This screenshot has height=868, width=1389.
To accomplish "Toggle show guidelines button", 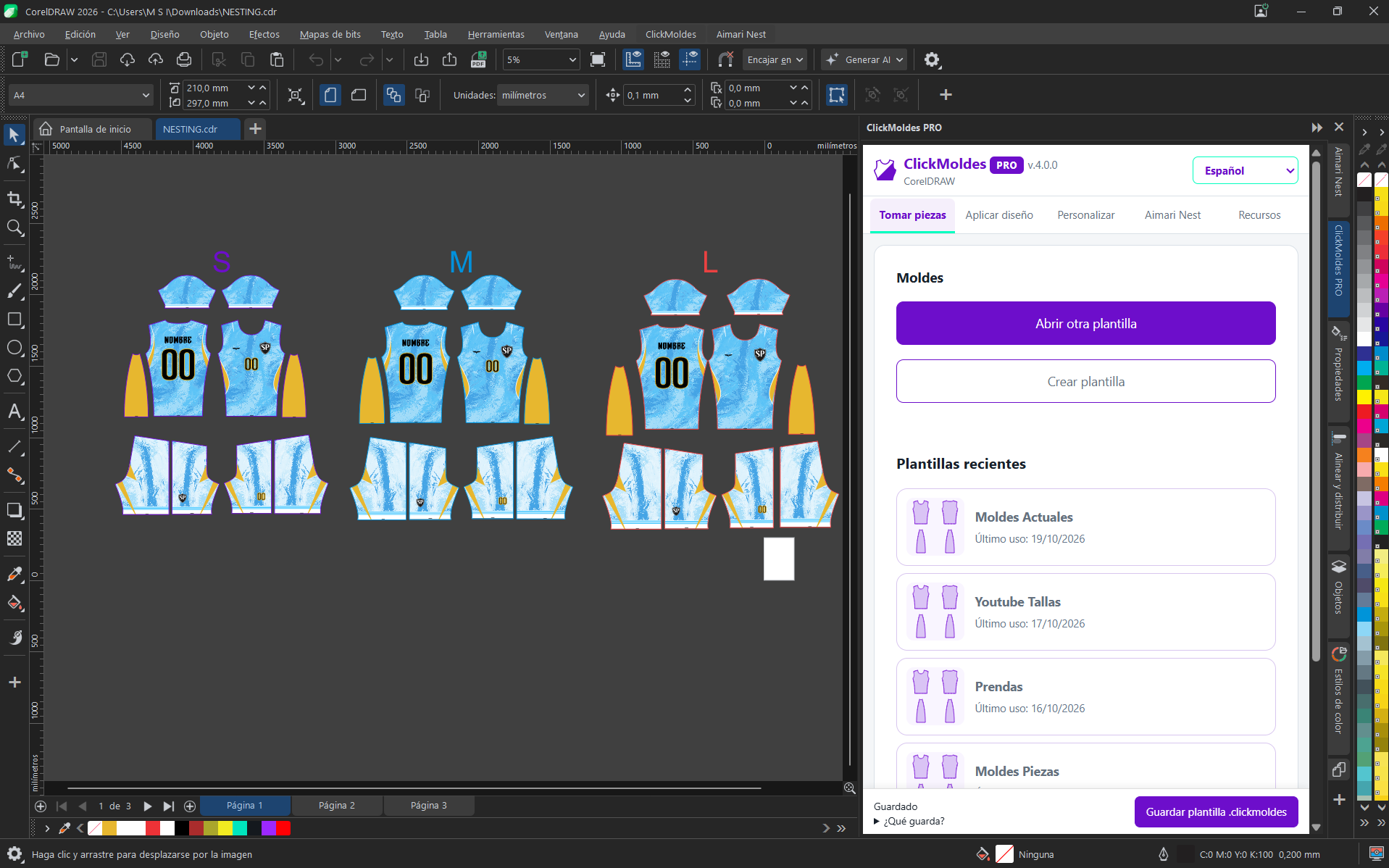I will tap(690, 59).
